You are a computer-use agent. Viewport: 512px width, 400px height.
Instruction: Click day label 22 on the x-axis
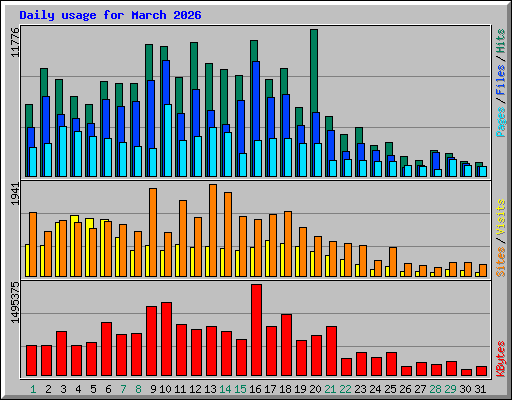pyautogui.click(x=345, y=389)
